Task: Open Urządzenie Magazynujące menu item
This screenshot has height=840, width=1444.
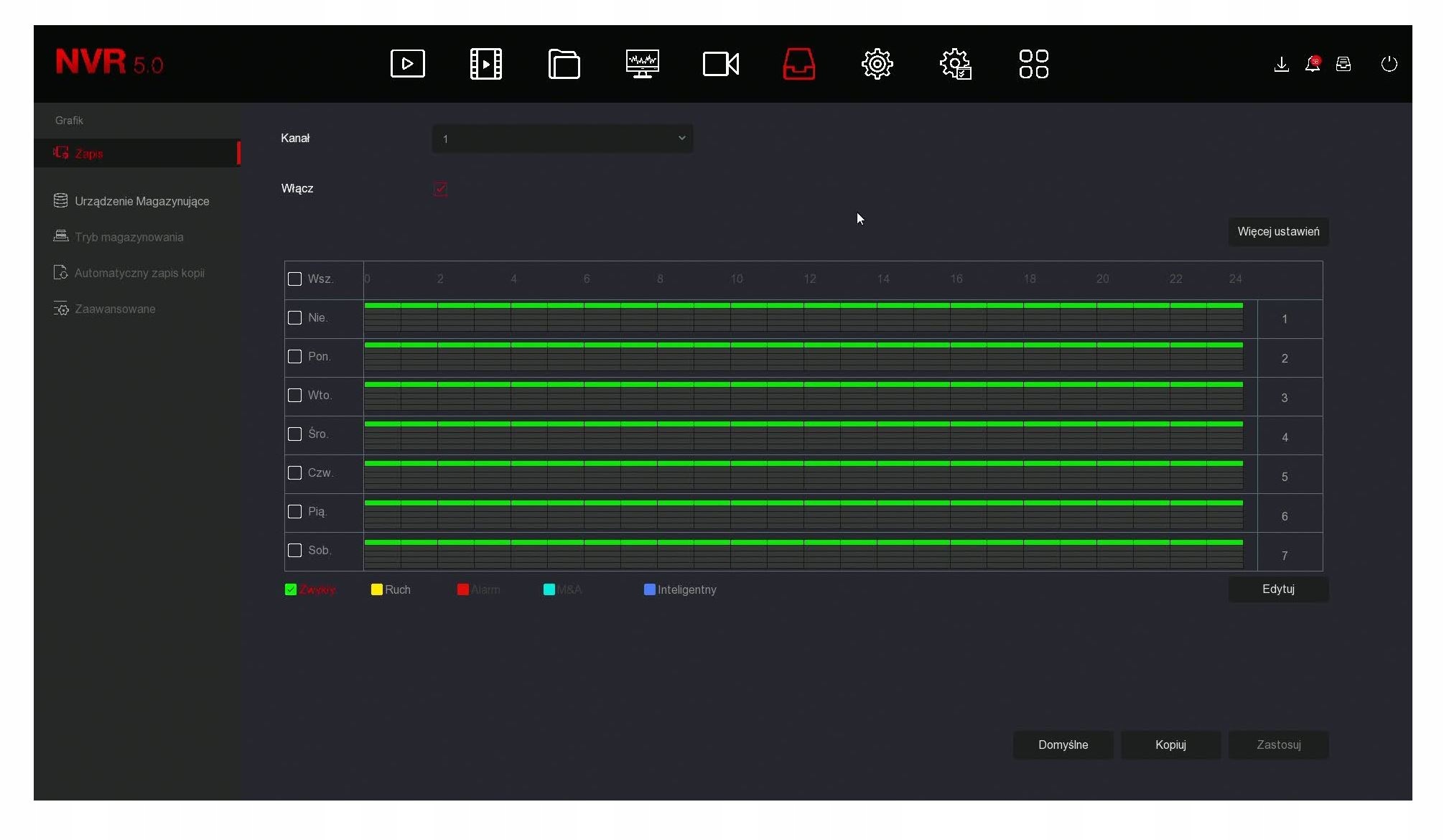Action: tap(141, 201)
